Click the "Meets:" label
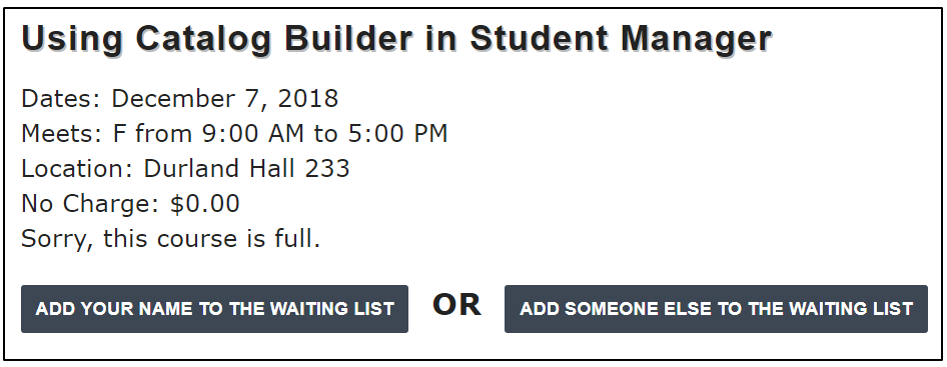The height and width of the screenshot is (367, 947). point(62,133)
